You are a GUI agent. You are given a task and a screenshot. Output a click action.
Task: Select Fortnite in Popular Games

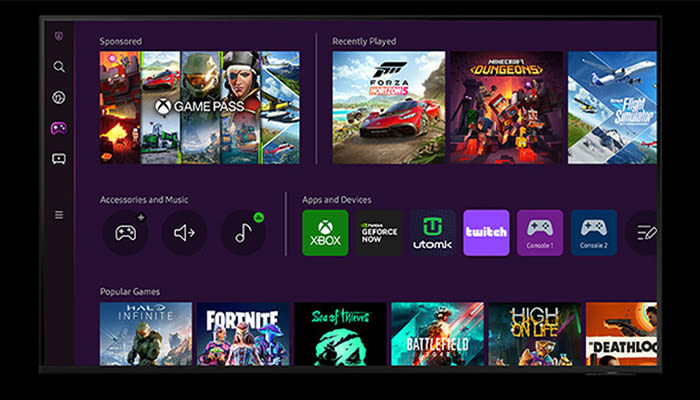tap(243, 334)
